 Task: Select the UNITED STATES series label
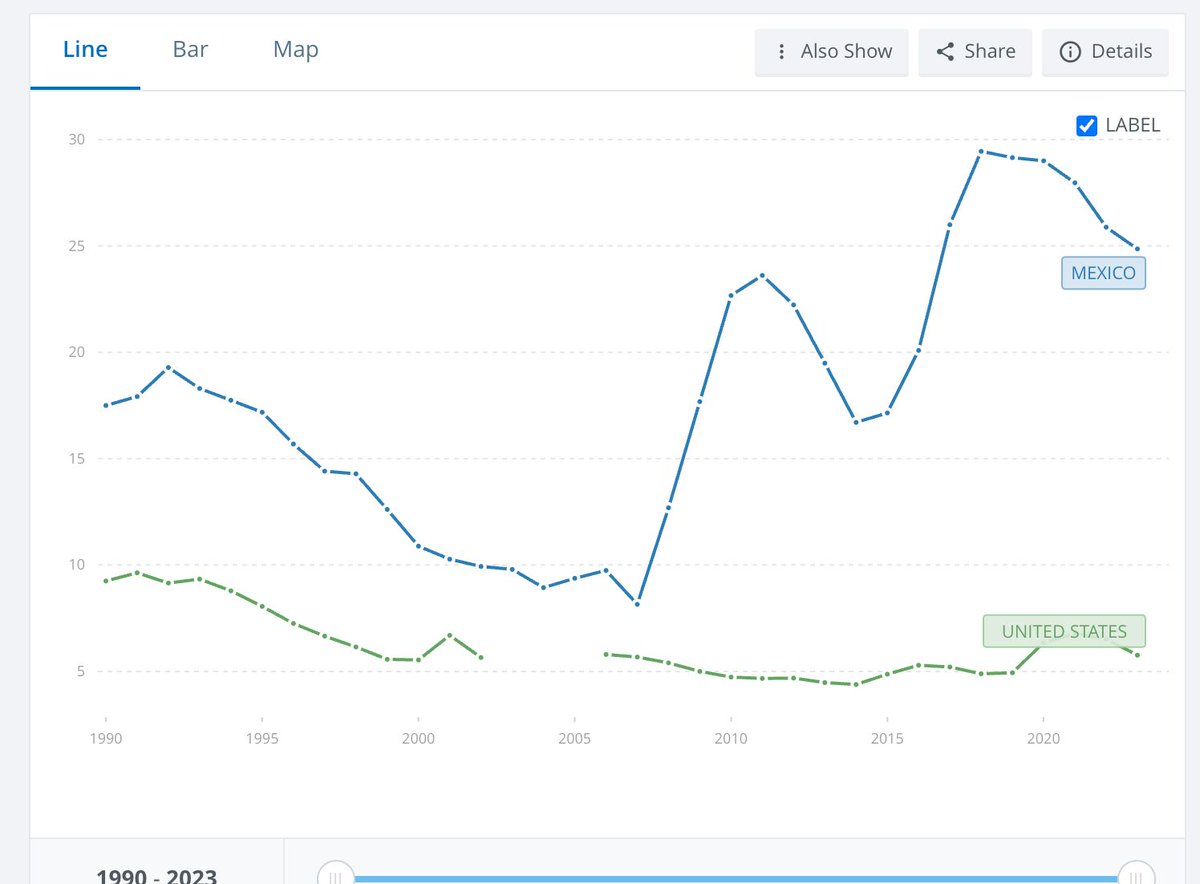1063,631
